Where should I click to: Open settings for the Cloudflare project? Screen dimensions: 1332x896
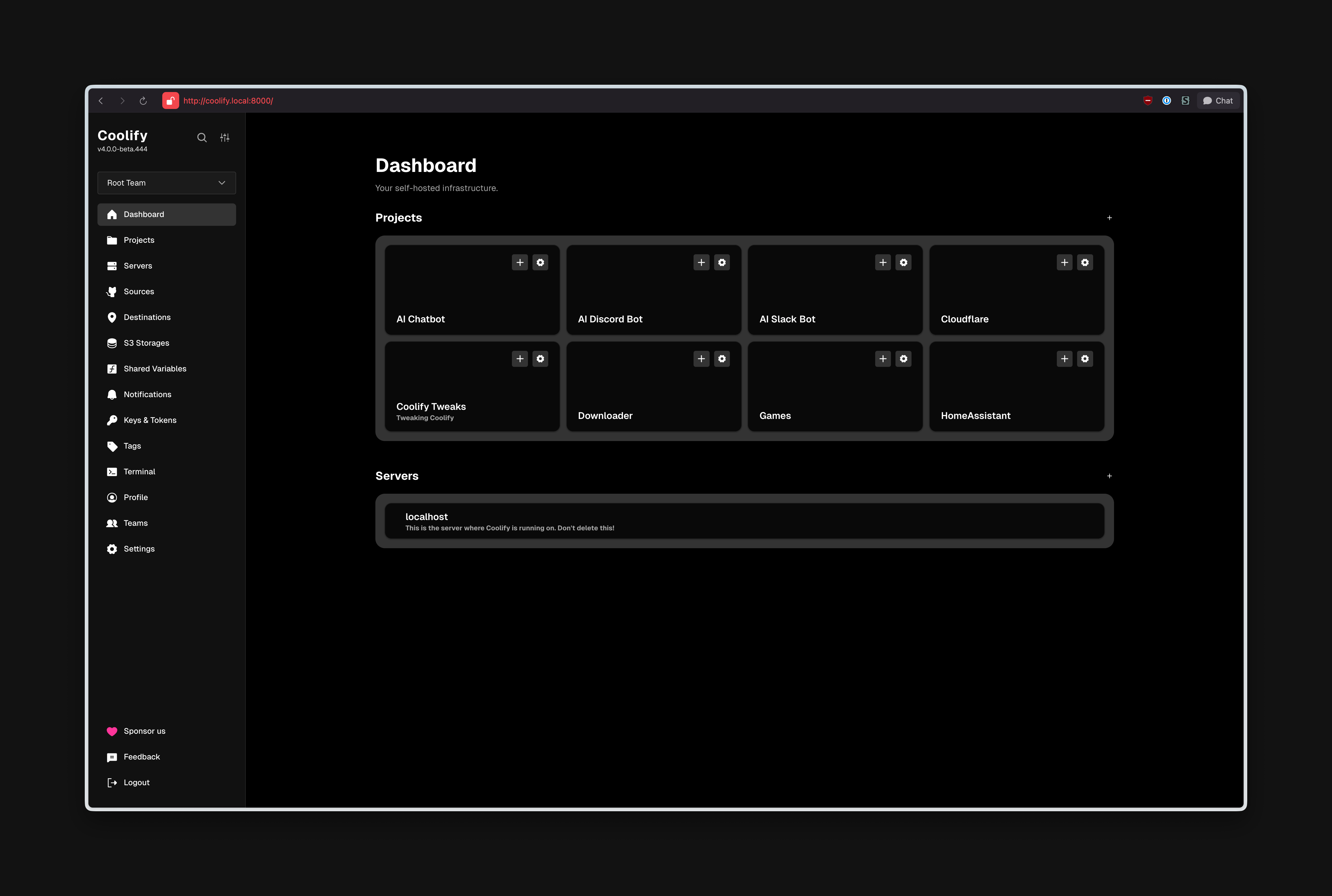click(x=1085, y=262)
